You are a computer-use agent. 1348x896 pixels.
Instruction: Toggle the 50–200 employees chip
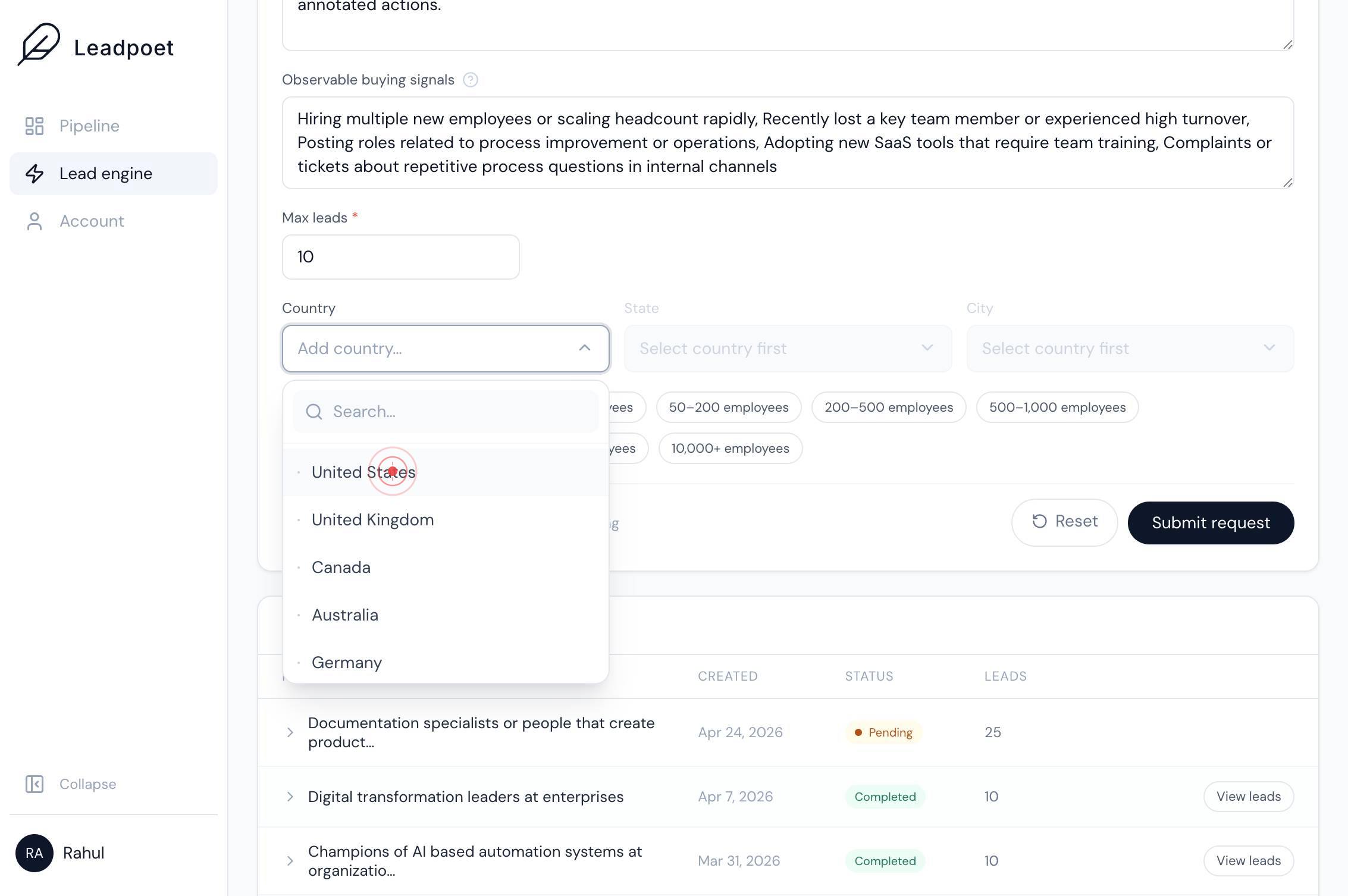(x=729, y=408)
